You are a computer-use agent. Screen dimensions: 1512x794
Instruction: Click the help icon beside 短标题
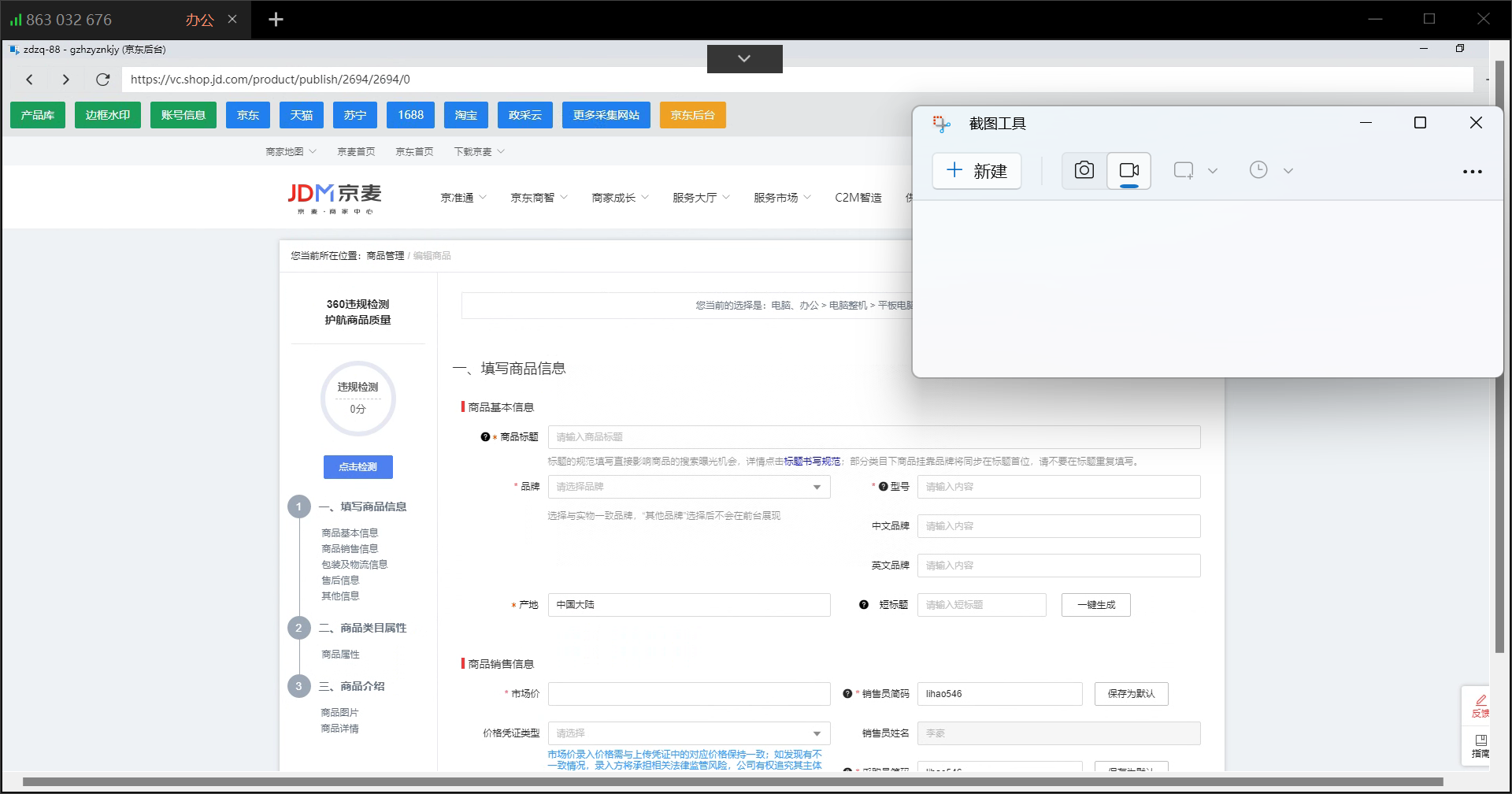(864, 605)
